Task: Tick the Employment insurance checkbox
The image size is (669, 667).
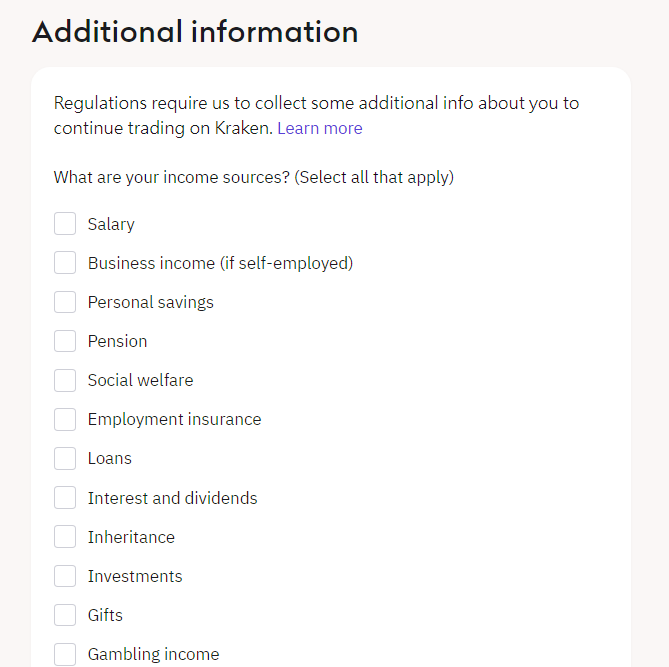Action: coord(65,419)
